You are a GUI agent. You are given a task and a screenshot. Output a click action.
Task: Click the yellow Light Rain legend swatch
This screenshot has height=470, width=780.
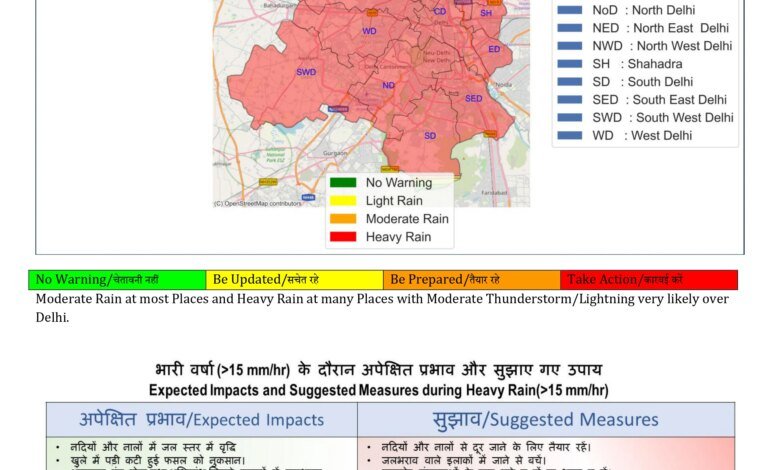tap(343, 200)
